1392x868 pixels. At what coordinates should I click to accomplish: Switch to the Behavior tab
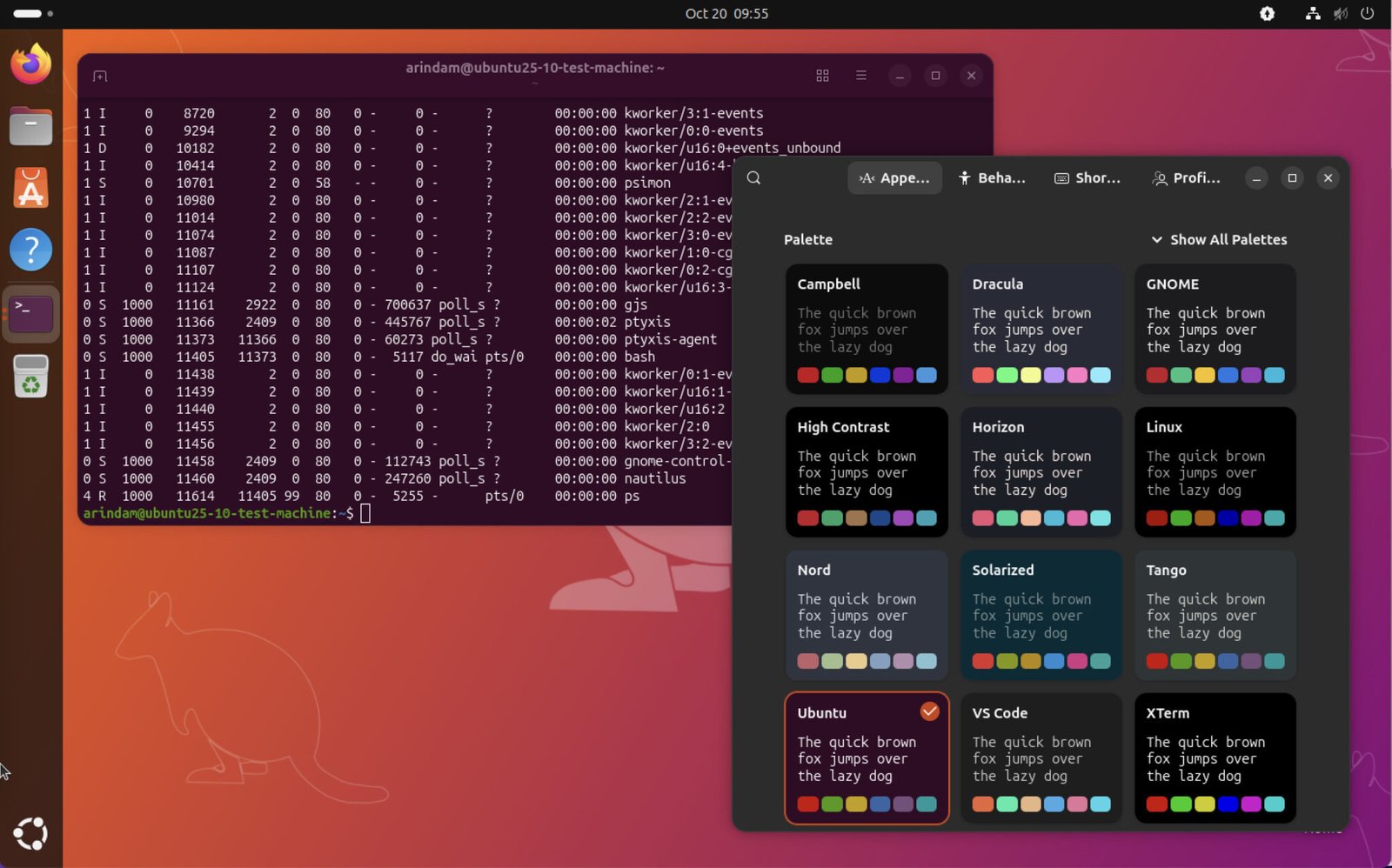point(992,177)
